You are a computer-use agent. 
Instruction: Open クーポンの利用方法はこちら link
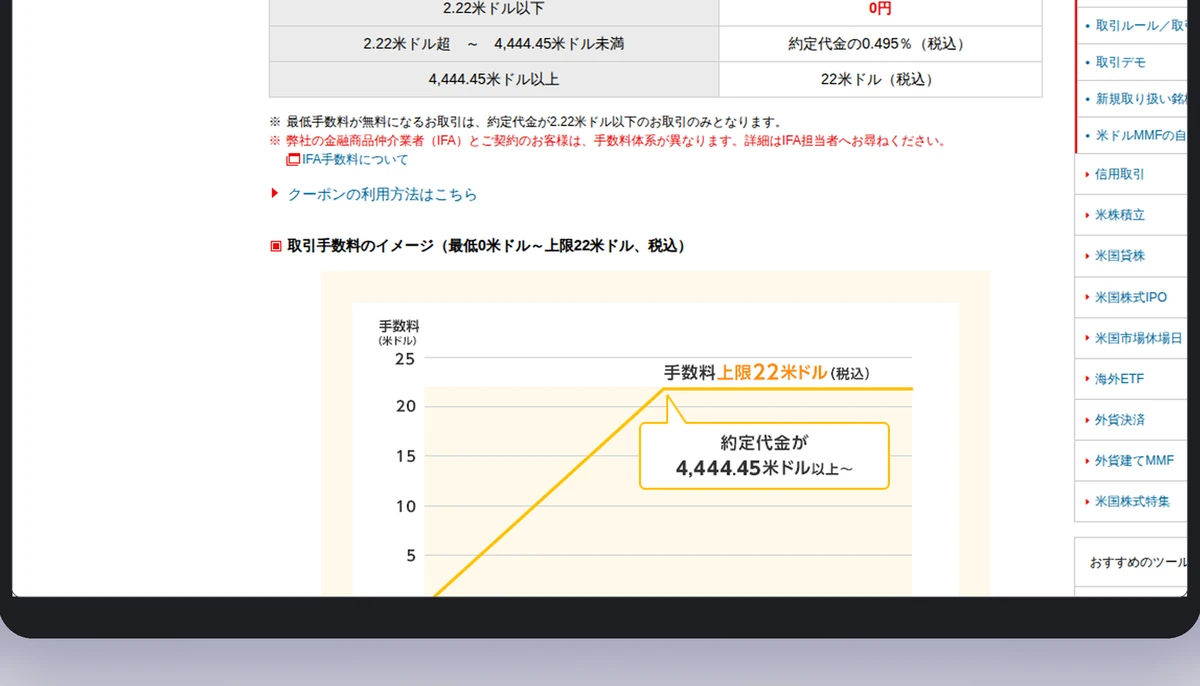pos(382,195)
